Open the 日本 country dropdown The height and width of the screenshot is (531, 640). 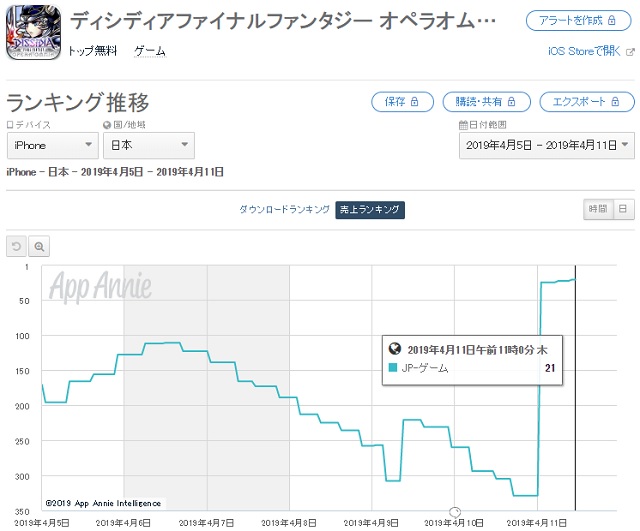pos(149,145)
